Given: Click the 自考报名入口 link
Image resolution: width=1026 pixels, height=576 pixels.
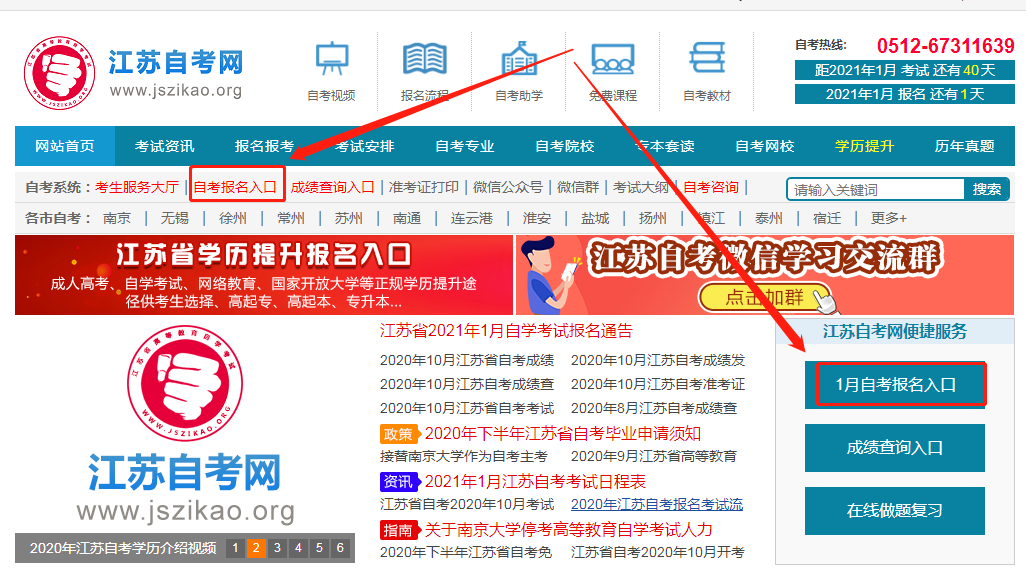Looking at the screenshot, I should (235, 187).
